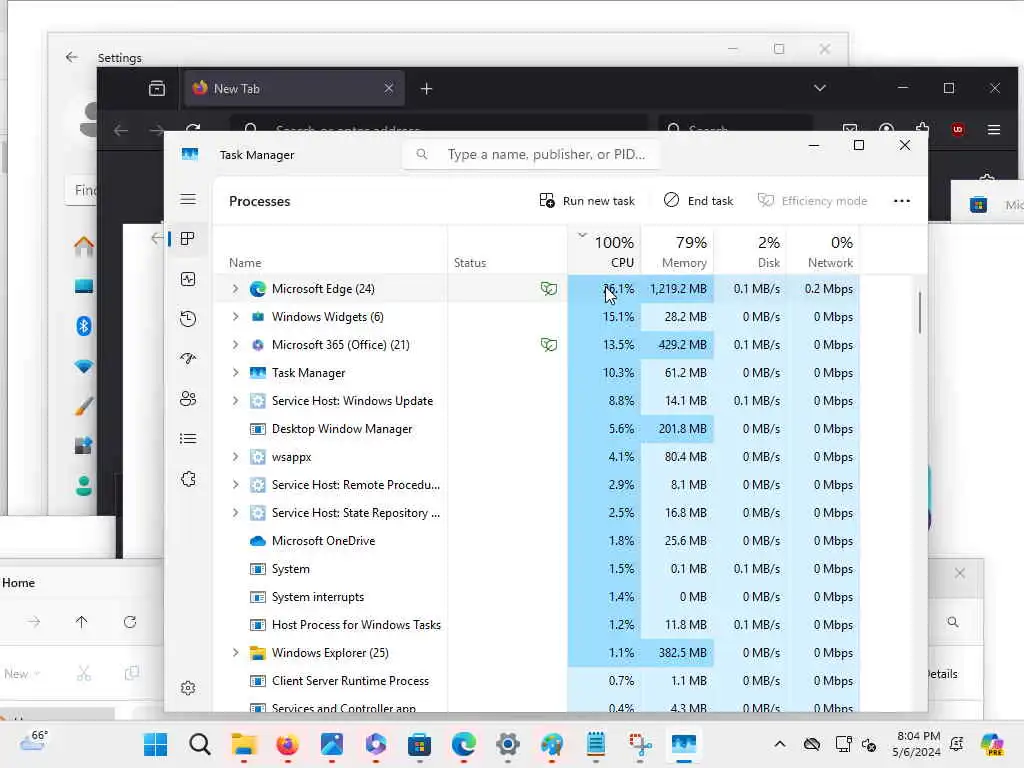Open Firefox application hamburger menu
The width and height of the screenshot is (1024, 768).
[994, 129]
